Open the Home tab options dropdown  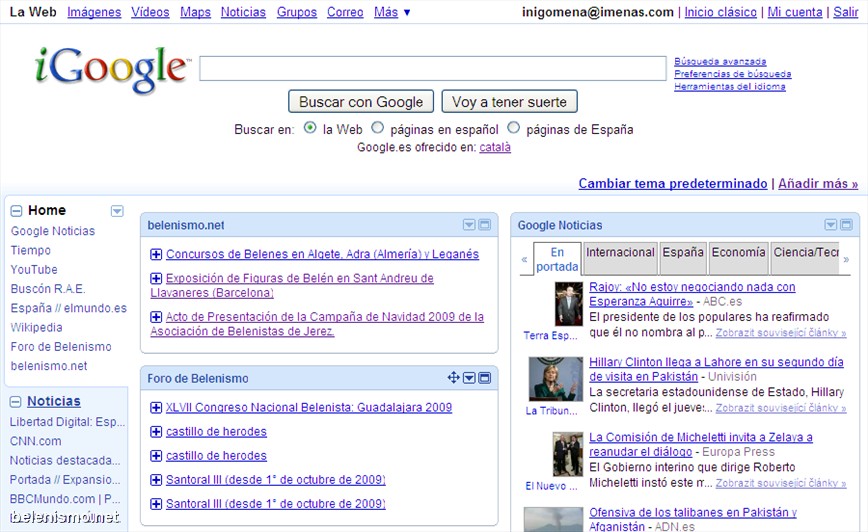[x=117, y=211]
